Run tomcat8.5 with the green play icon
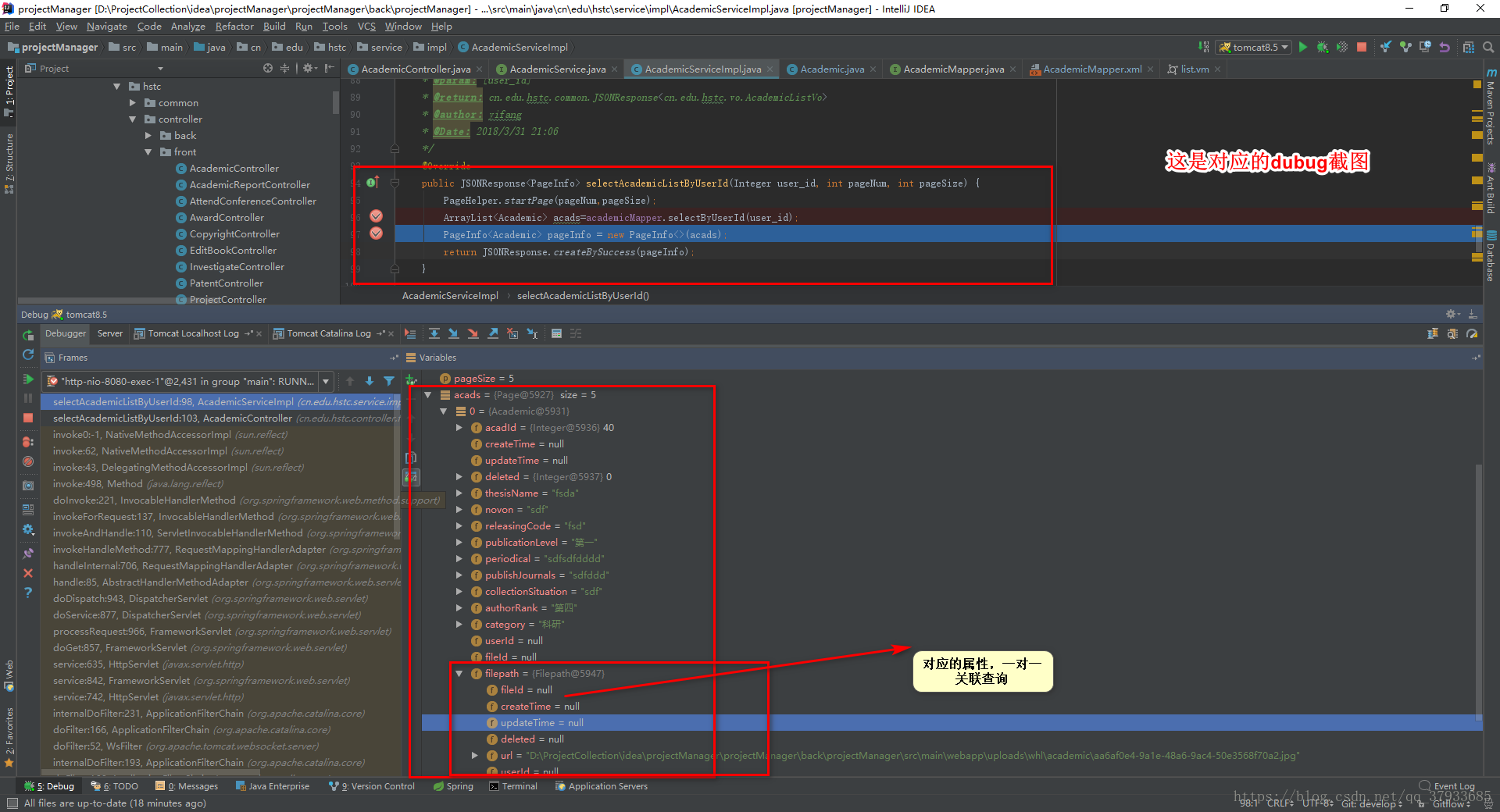Image resolution: width=1500 pixels, height=812 pixels. (1303, 47)
